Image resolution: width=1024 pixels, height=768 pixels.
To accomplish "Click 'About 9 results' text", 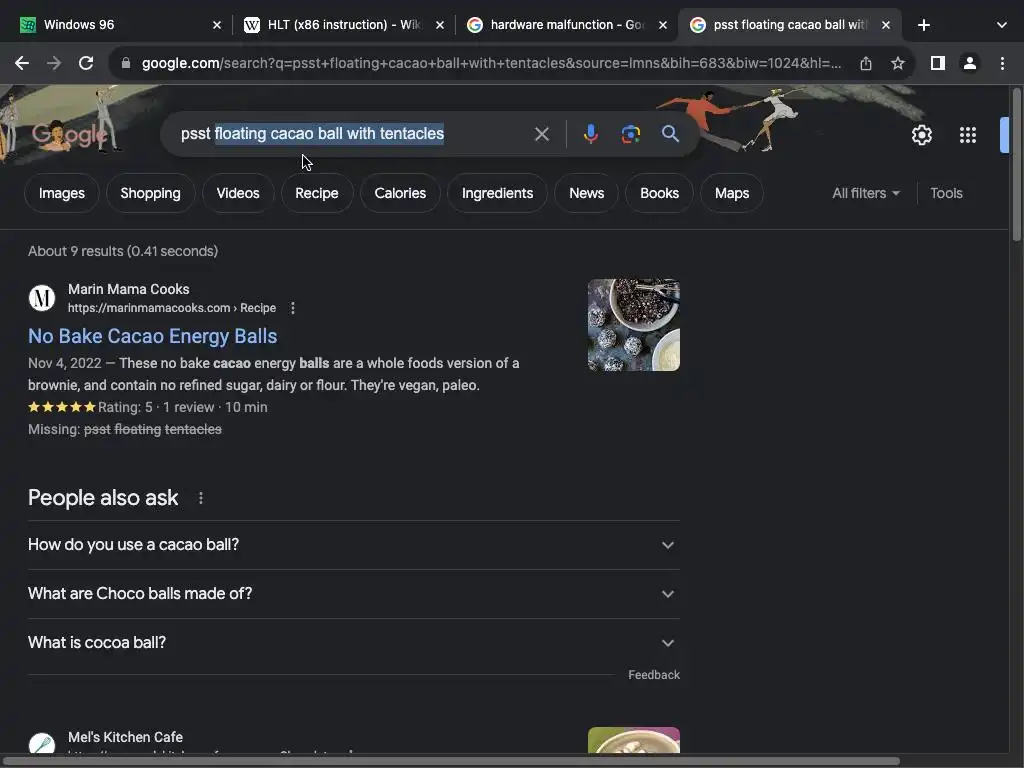I will pos(123,251).
